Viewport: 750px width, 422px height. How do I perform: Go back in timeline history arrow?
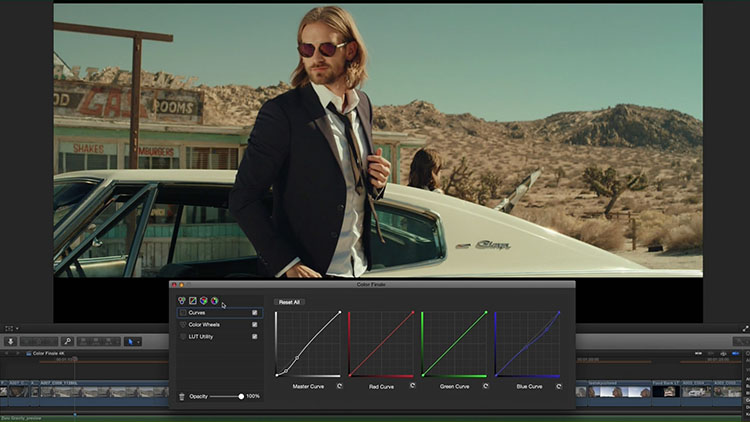[7, 353]
